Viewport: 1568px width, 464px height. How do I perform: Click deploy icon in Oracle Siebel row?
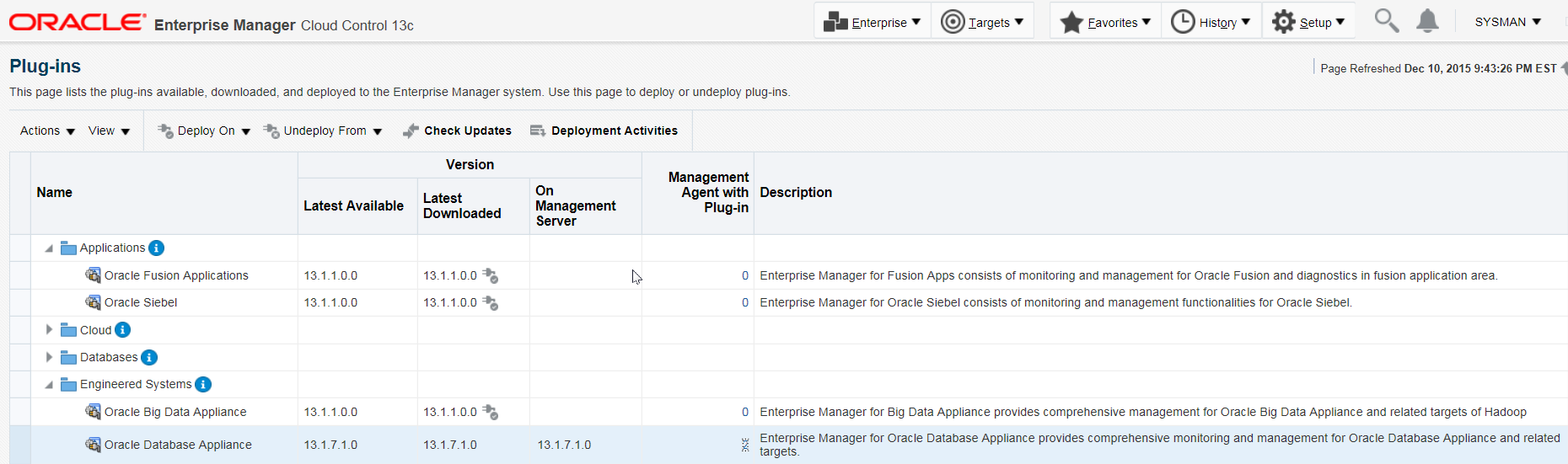pos(491,303)
